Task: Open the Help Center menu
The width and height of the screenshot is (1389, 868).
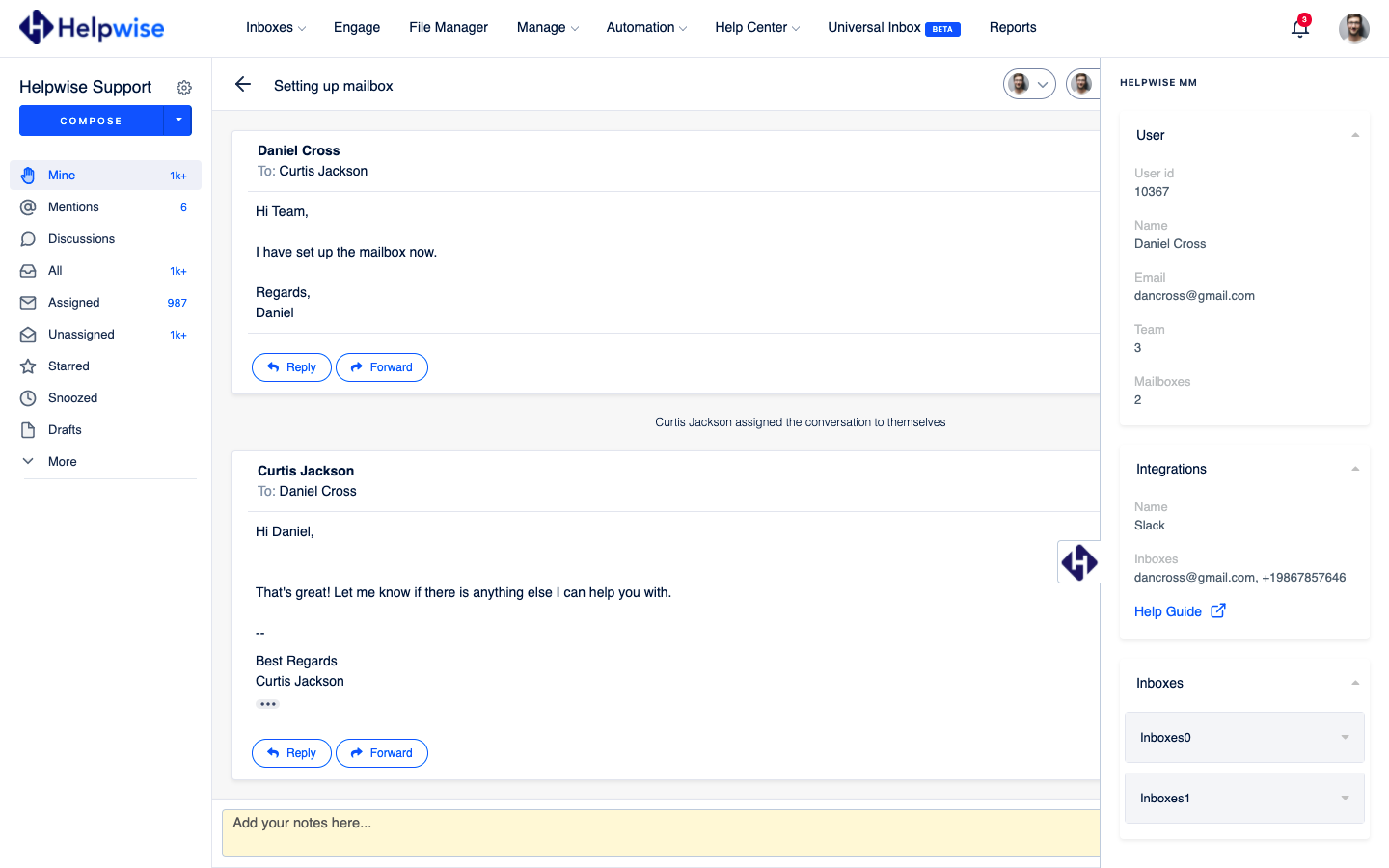Action: click(x=757, y=27)
